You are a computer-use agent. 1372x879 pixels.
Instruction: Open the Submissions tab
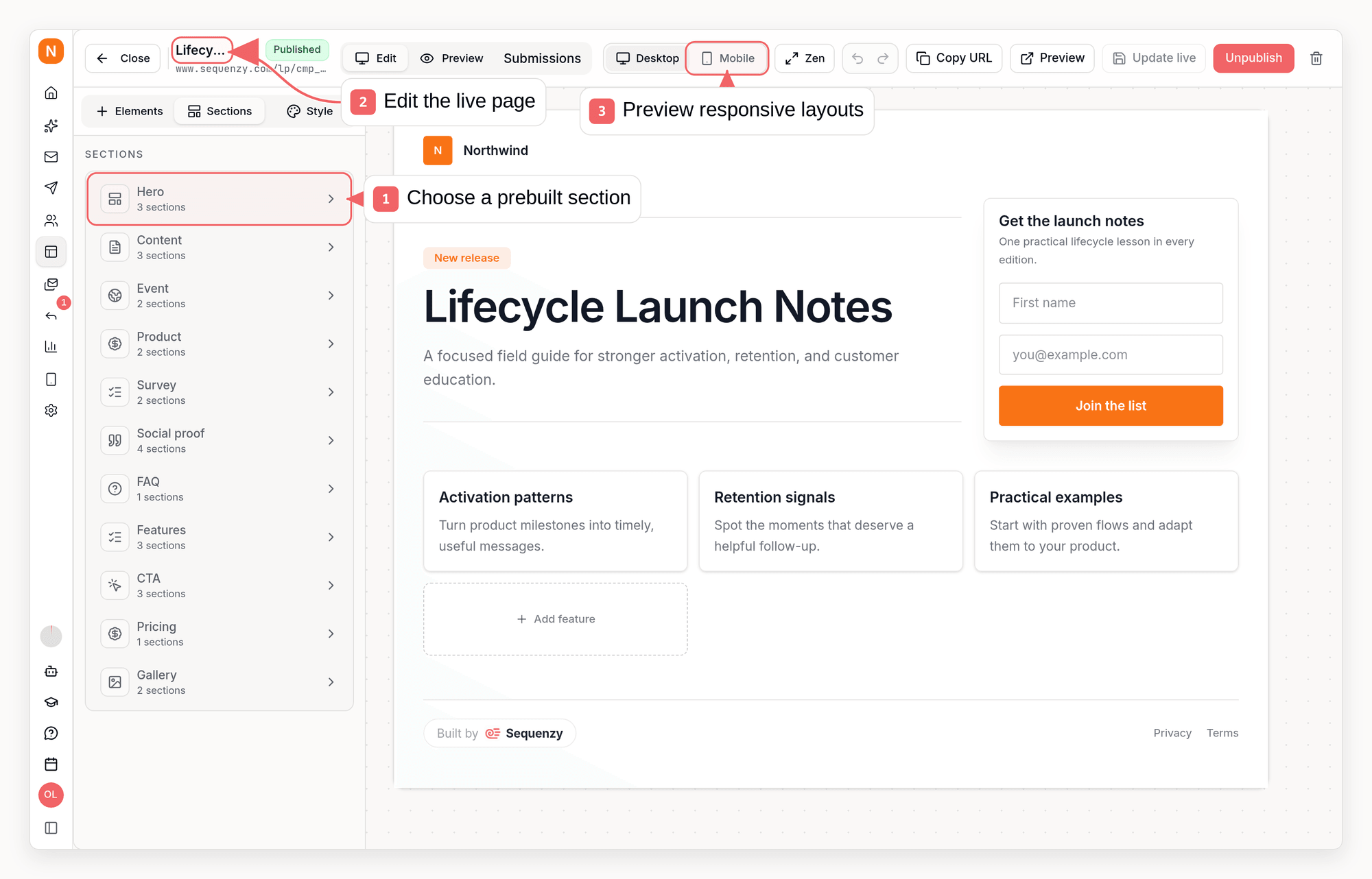(x=542, y=58)
